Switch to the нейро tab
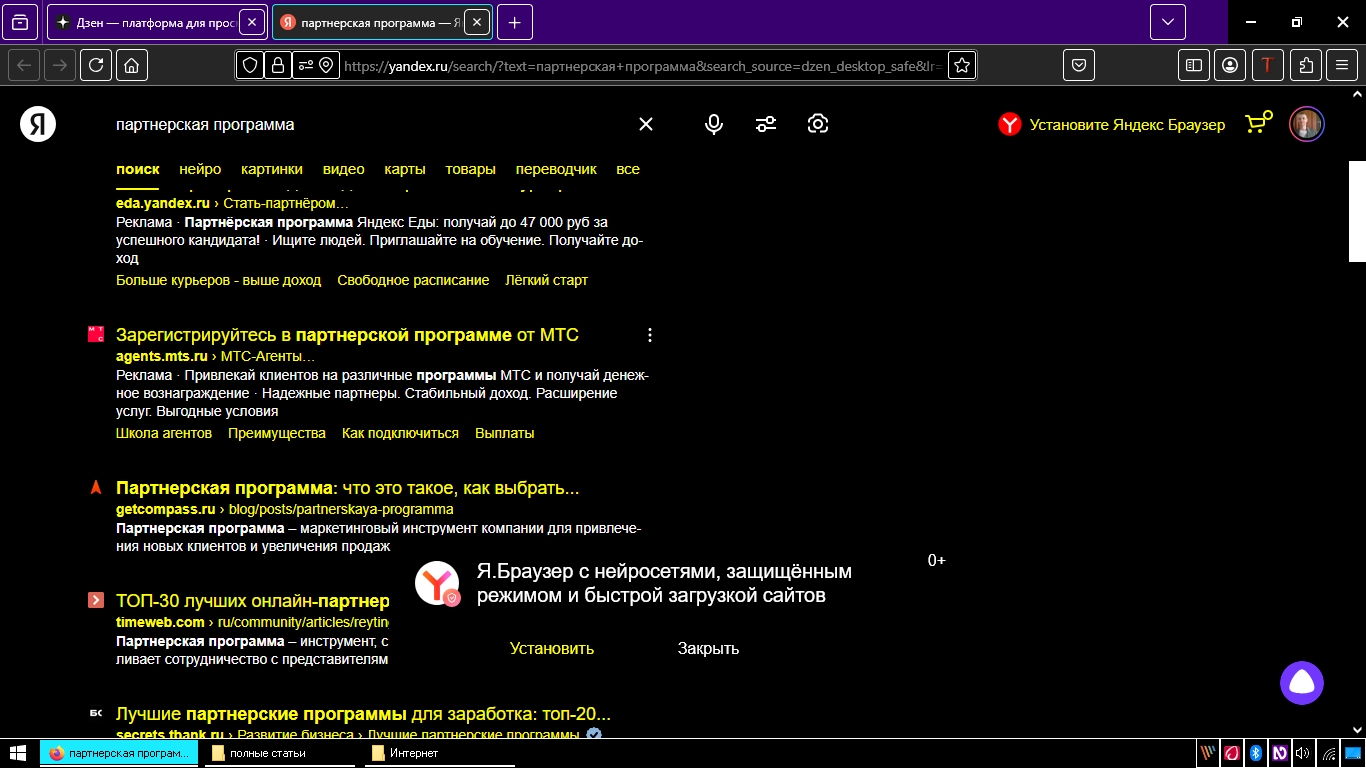The width and height of the screenshot is (1366, 768). [x=200, y=169]
